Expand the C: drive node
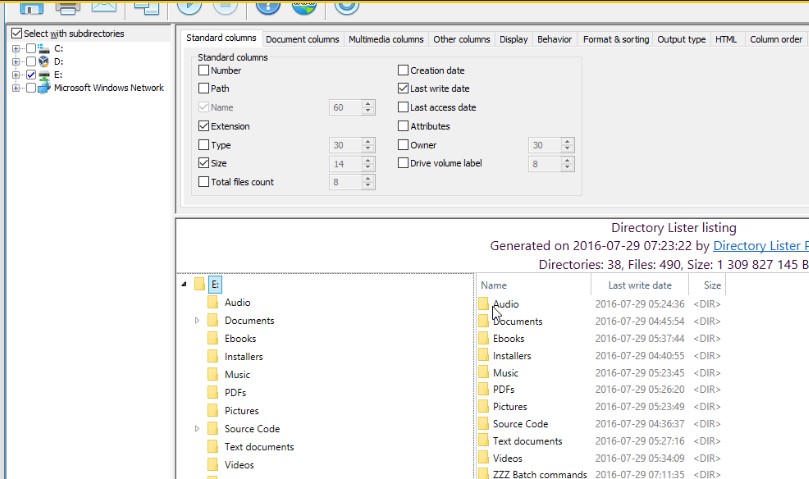 16,49
